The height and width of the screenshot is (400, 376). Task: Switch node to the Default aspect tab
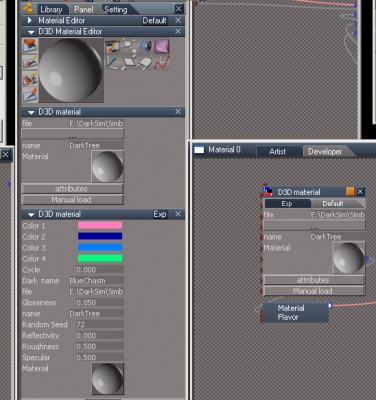(x=333, y=203)
